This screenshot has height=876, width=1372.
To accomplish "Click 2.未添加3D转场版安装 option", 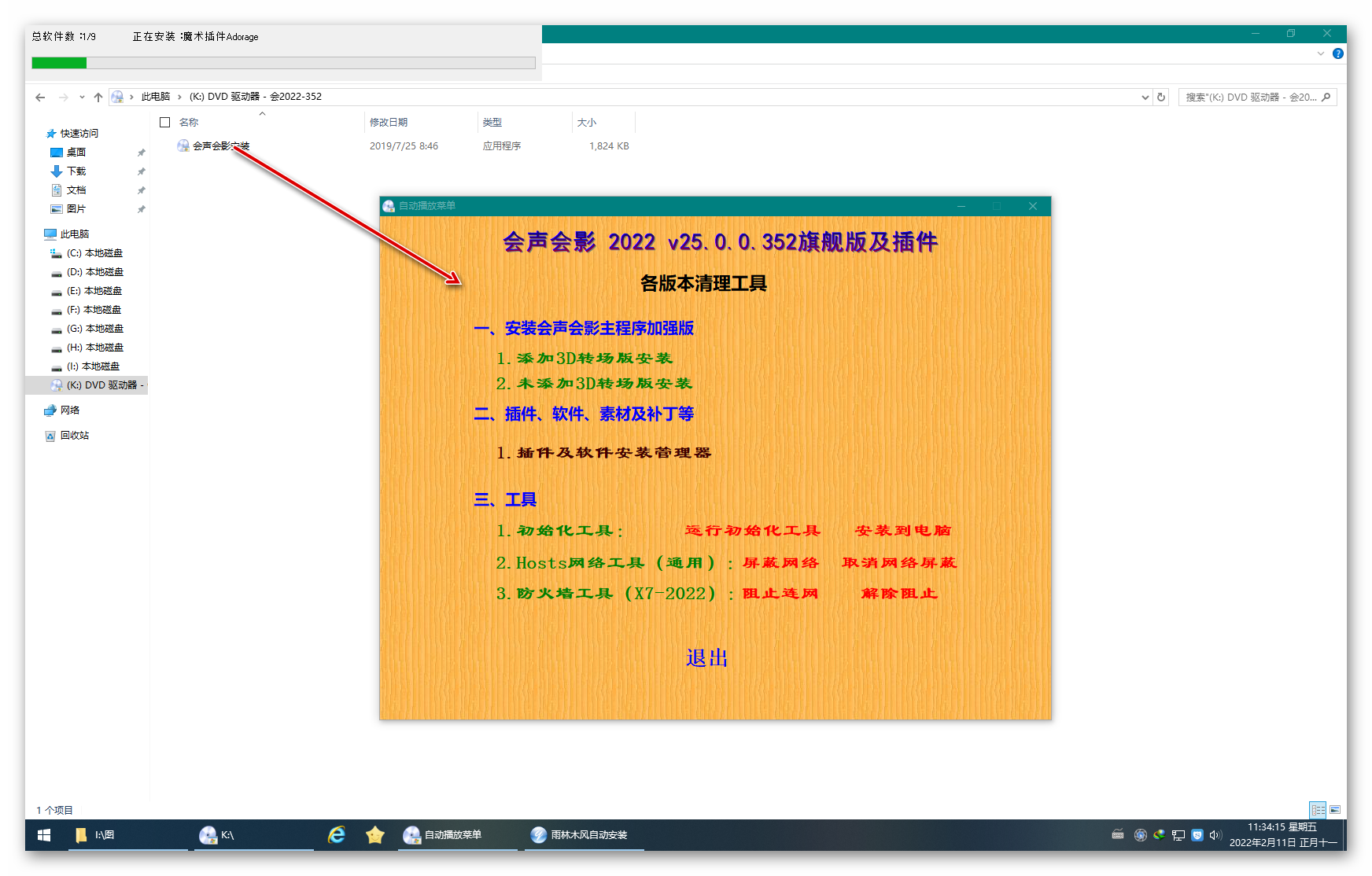I will (x=594, y=384).
